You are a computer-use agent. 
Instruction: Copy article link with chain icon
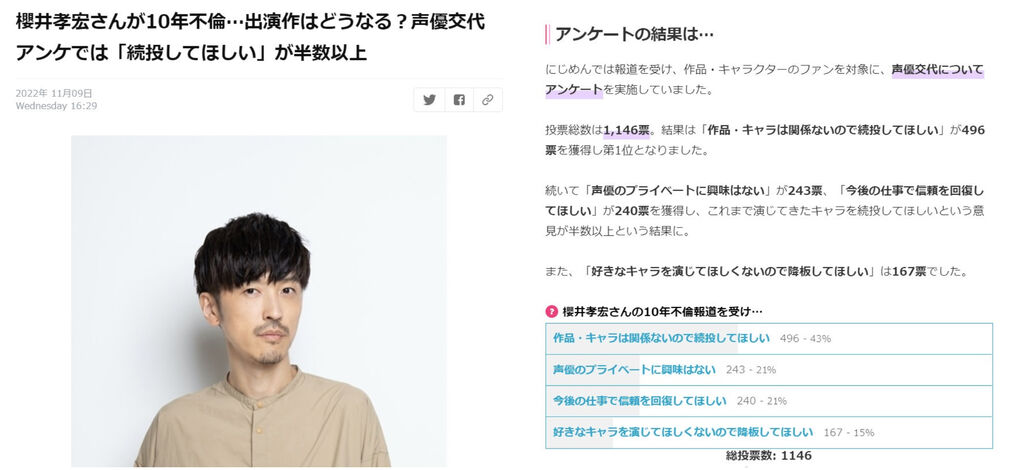488,100
